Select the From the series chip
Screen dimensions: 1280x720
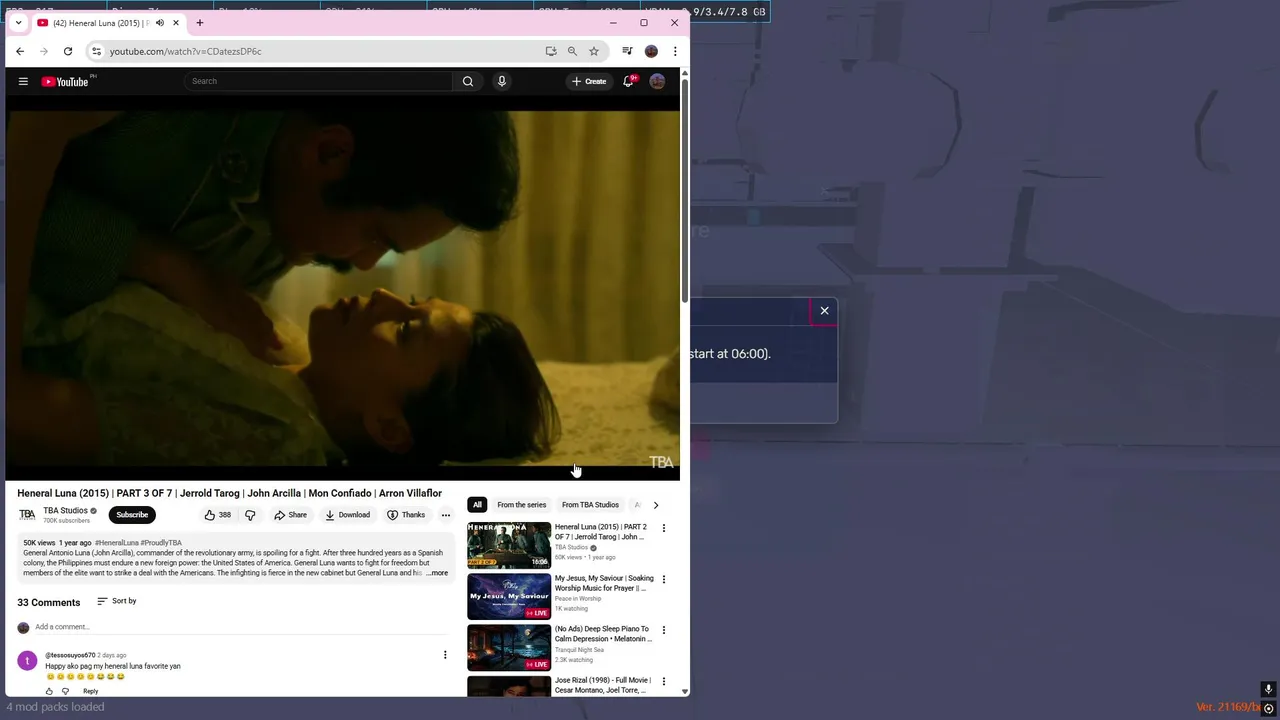pos(521,505)
